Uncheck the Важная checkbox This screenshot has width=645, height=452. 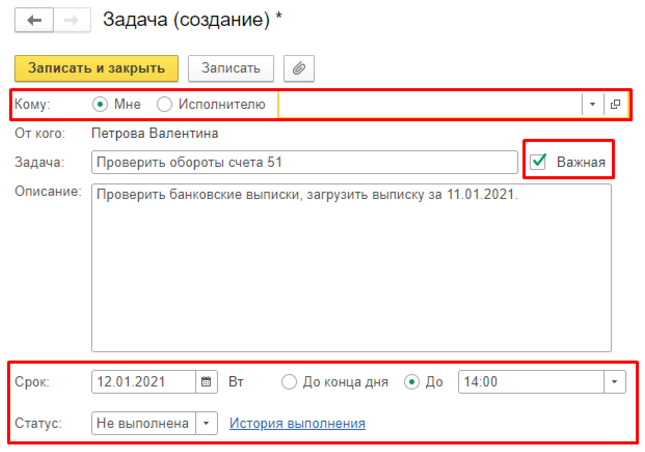pyautogui.click(x=539, y=162)
